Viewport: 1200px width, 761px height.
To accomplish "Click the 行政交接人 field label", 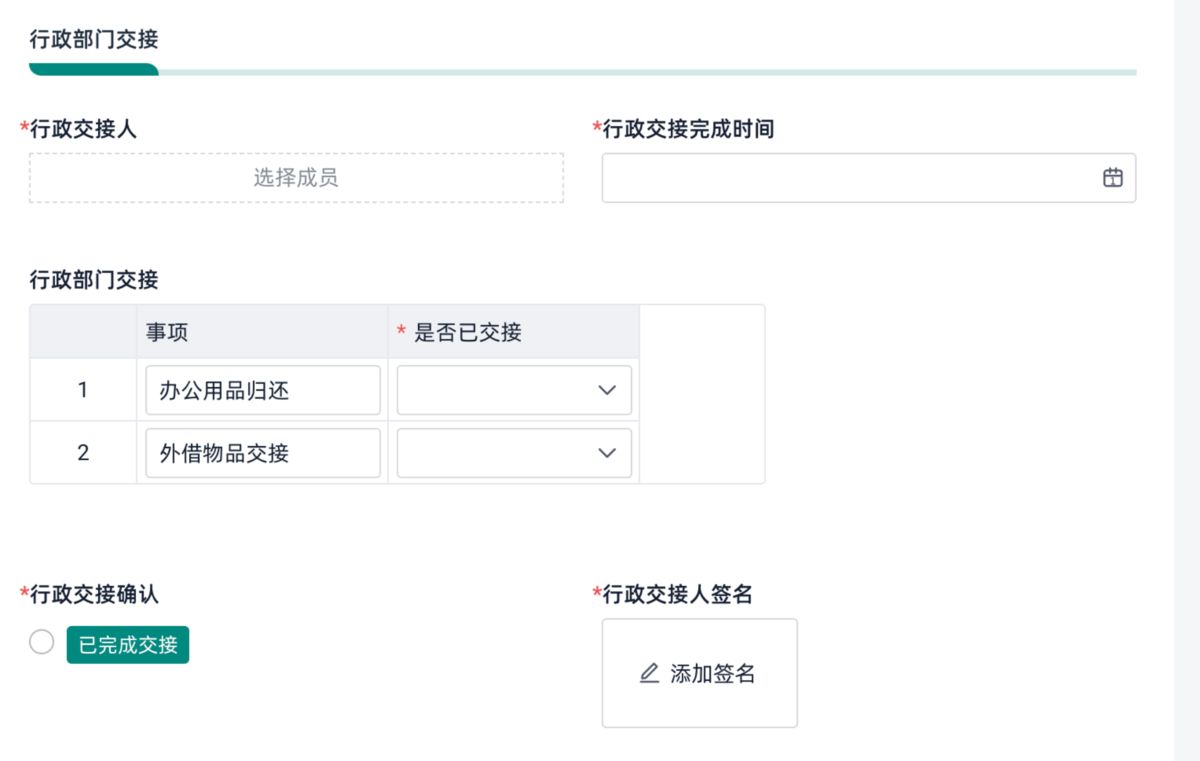I will (x=84, y=129).
